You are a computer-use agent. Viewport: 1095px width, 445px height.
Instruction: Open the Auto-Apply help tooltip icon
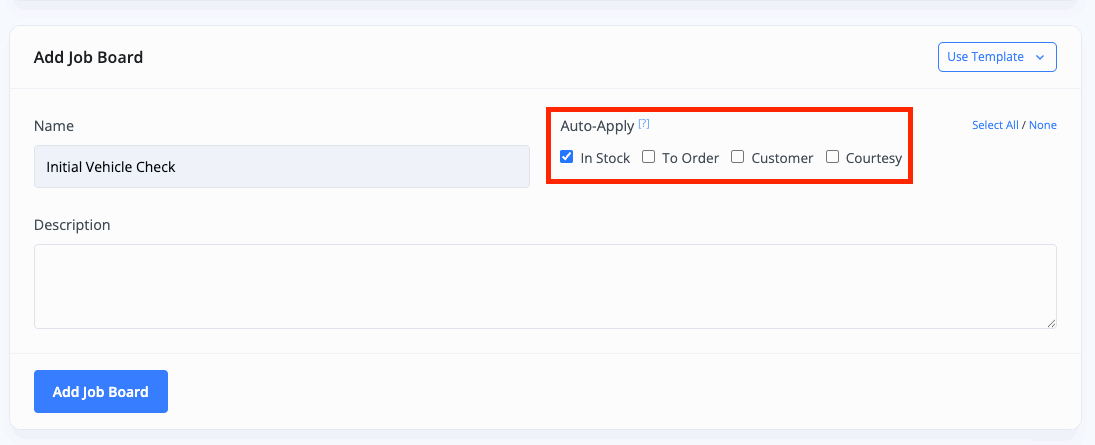coord(644,124)
